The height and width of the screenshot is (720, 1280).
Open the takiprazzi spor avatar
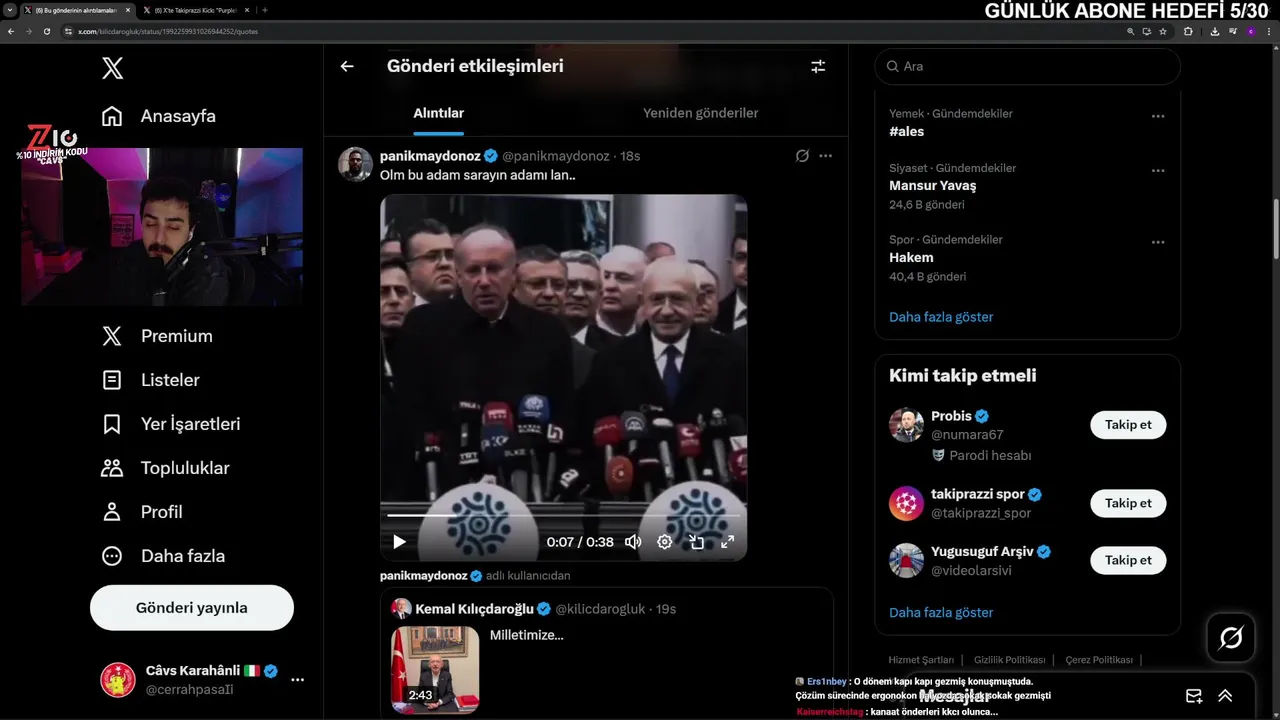(x=906, y=503)
